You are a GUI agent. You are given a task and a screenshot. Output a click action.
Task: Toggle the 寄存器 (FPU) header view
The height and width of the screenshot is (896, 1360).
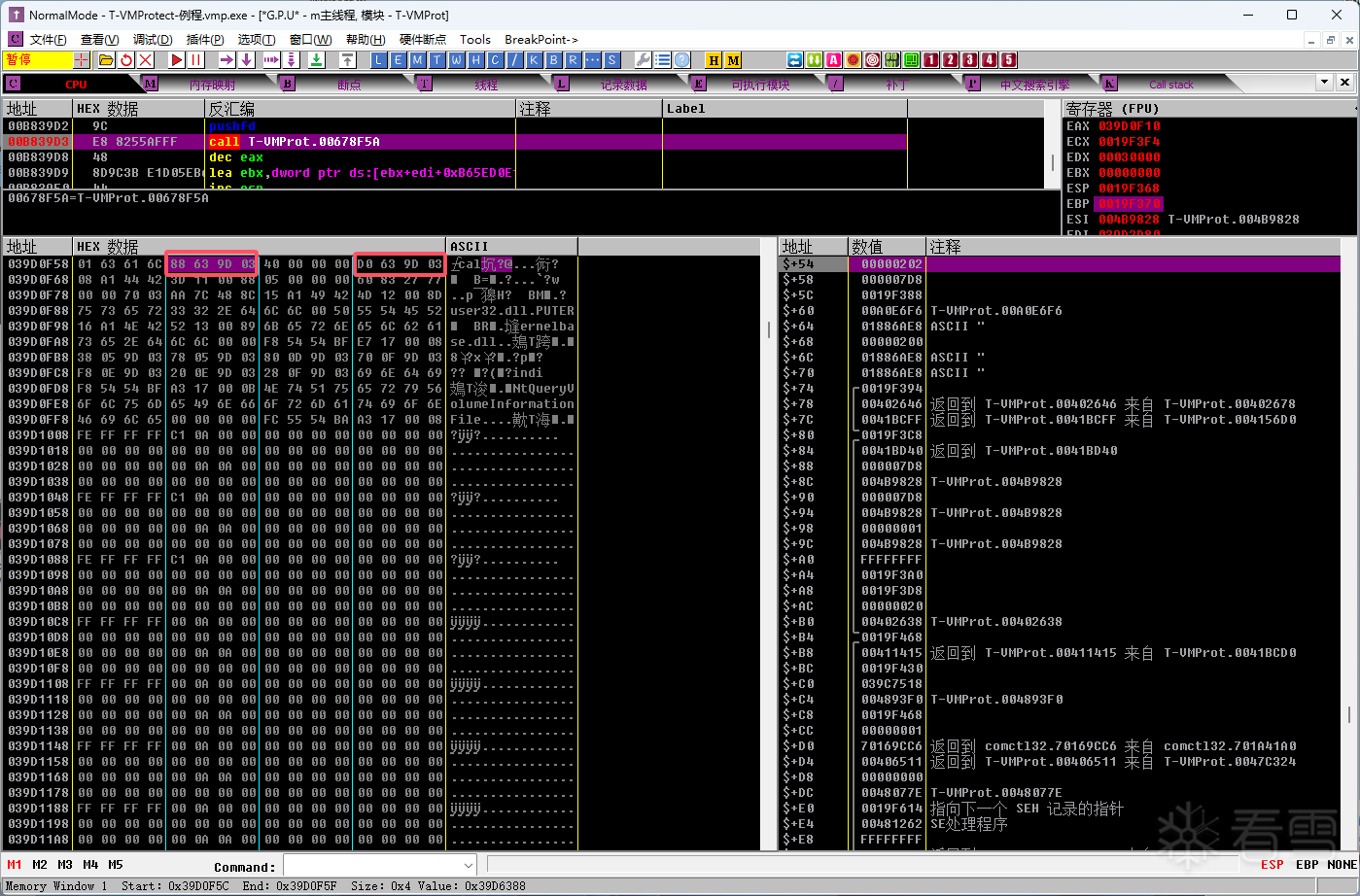pos(1210,109)
